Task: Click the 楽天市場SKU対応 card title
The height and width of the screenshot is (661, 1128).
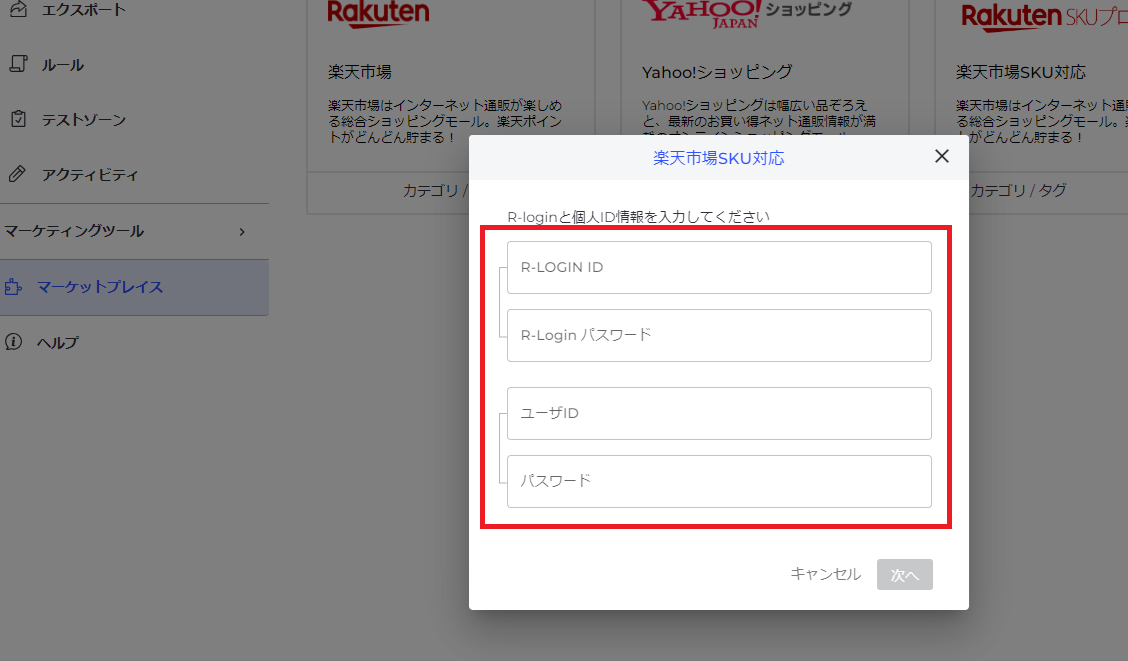Action: [1020, 72]
